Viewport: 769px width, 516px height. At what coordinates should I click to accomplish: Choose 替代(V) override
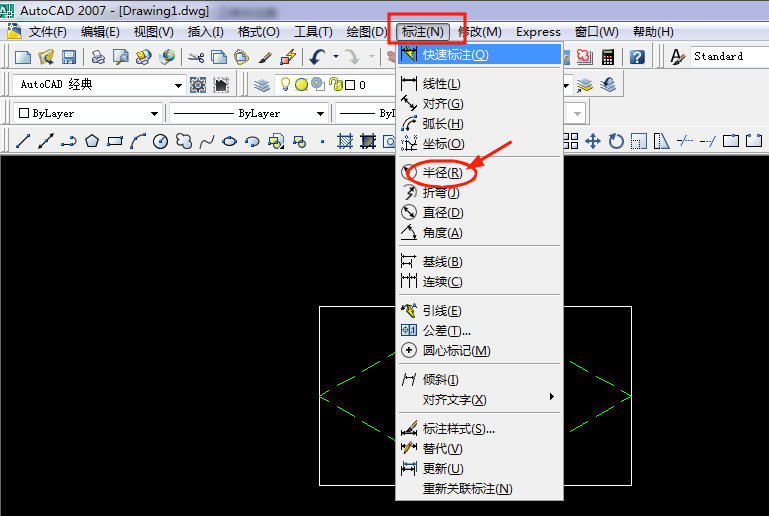(x=479, y=448)
